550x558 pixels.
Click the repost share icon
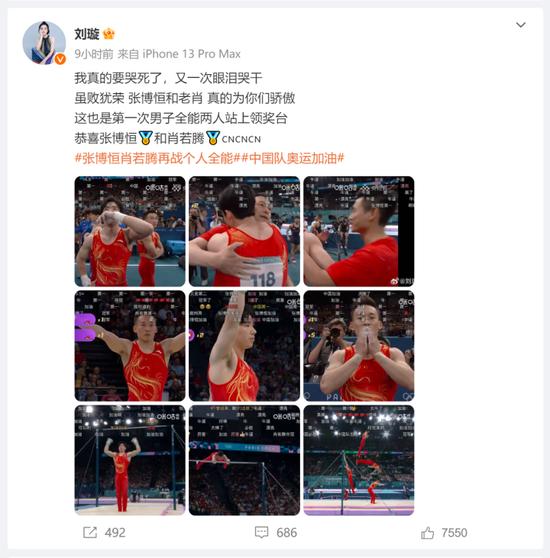pos(90,532)
